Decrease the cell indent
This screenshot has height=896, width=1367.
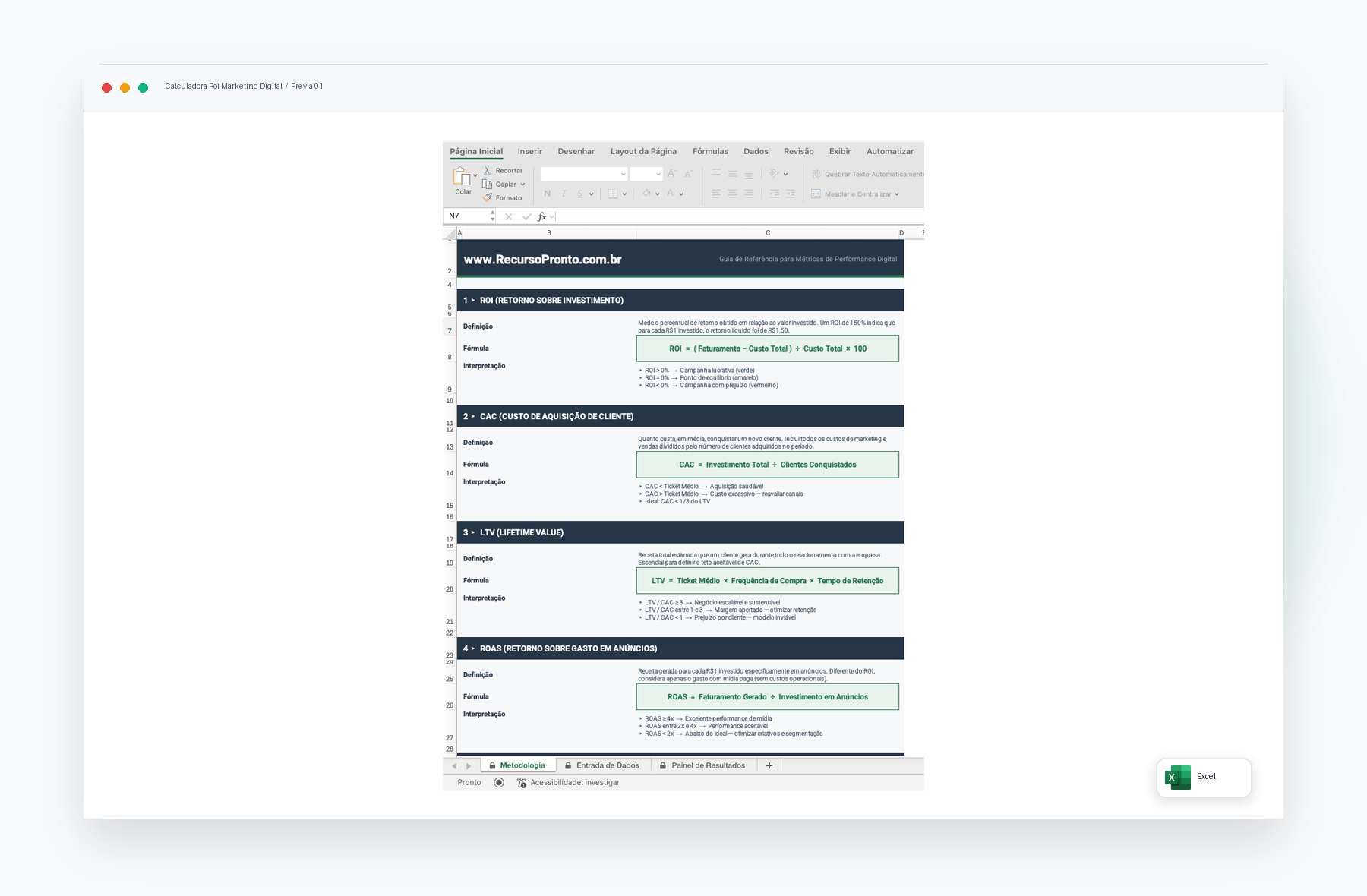(x=774, y=194)
